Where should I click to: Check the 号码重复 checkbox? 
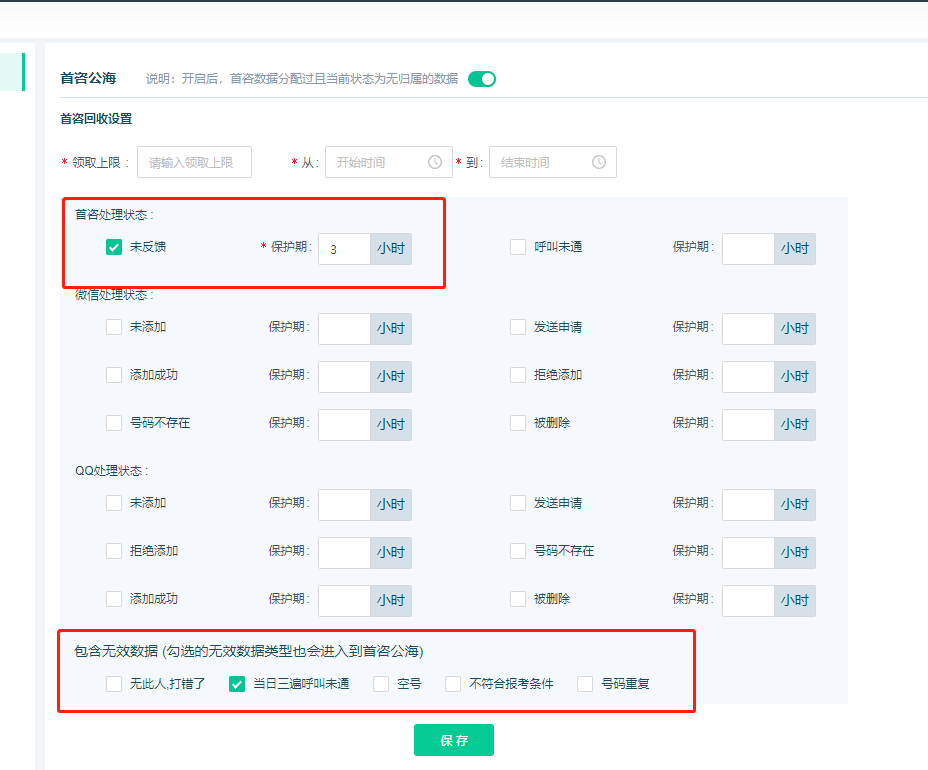(585, 684)
